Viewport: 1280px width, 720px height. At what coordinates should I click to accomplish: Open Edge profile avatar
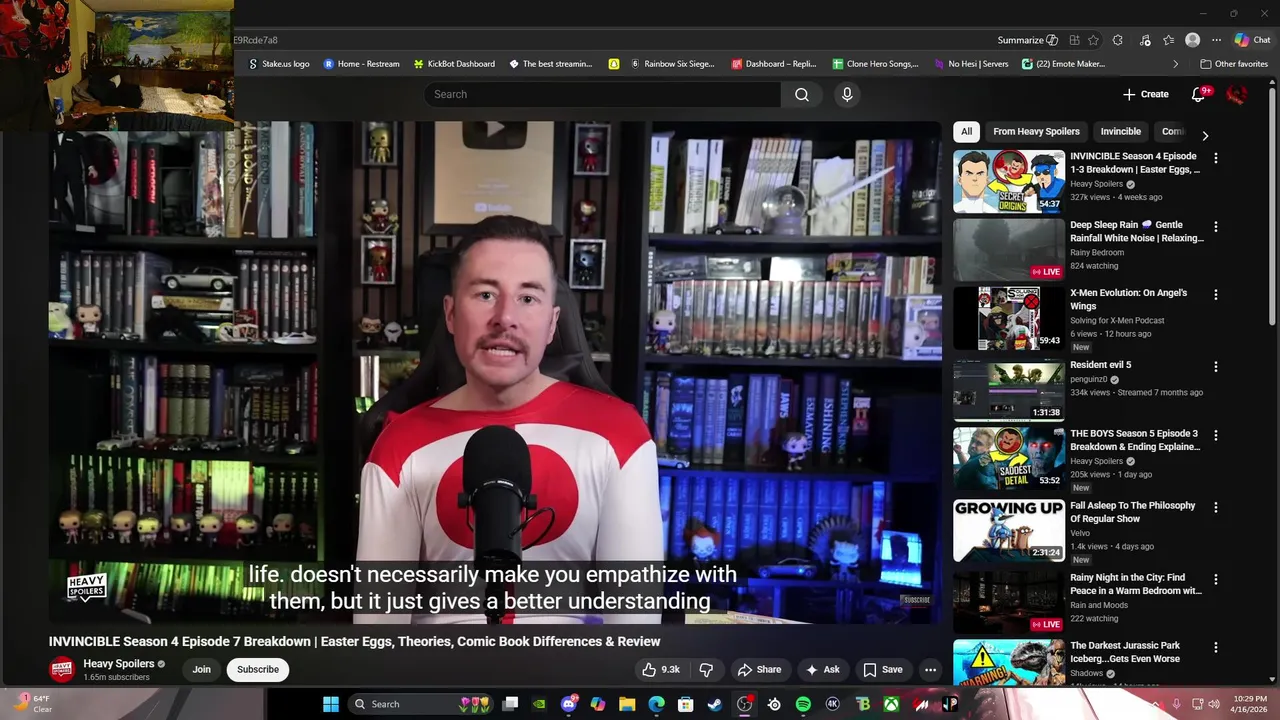(1192, 40)
